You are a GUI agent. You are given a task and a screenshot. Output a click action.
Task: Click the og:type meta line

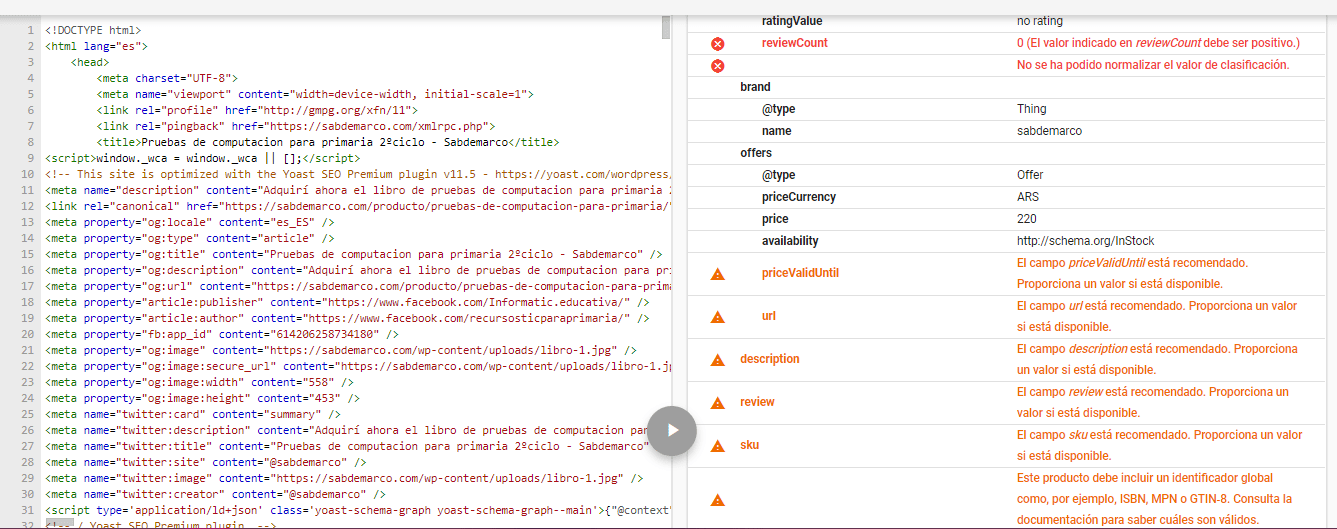tap(190, 238)
